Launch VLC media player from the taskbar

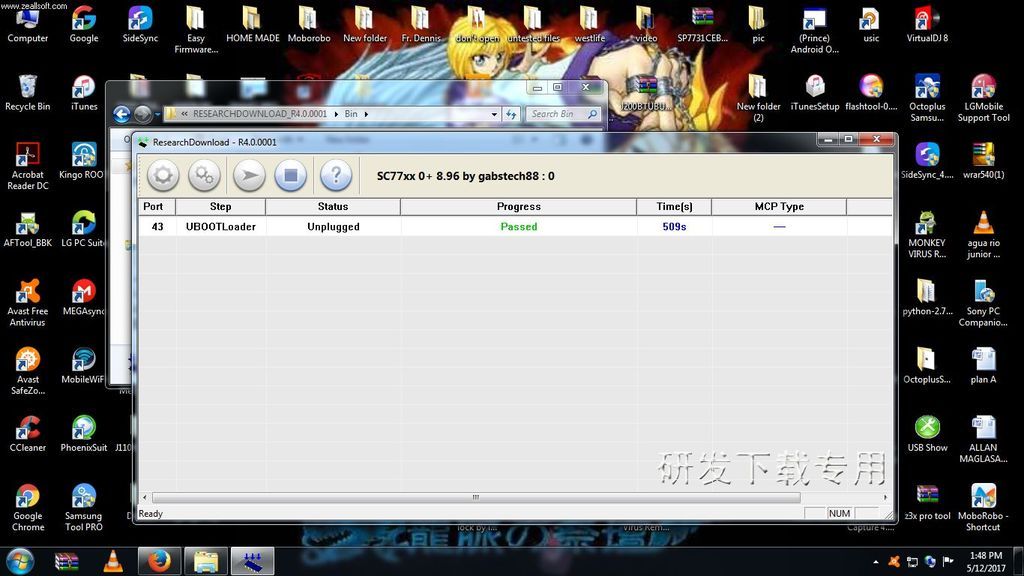click(114, 561)
